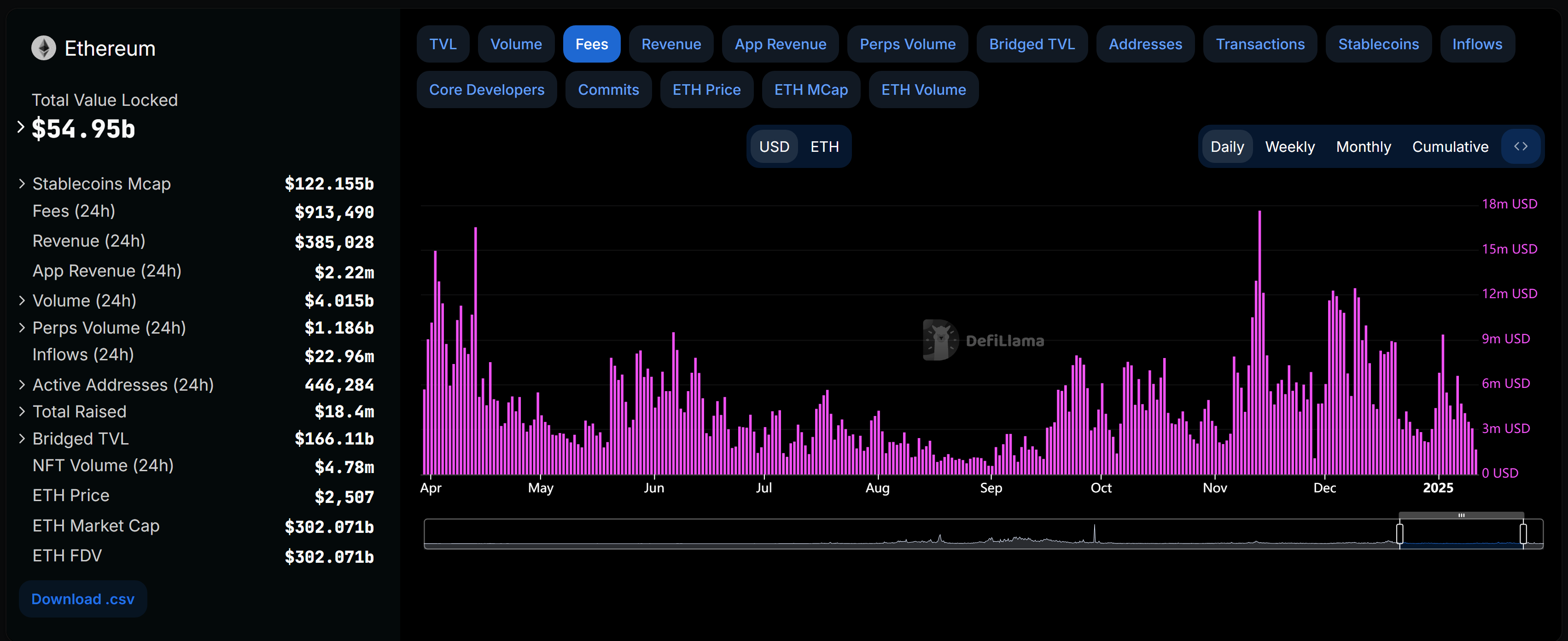Viewport: 1568px width, 641px height.
Task: Expand the Active Addresses (24h) row
Action: point(22,385)
